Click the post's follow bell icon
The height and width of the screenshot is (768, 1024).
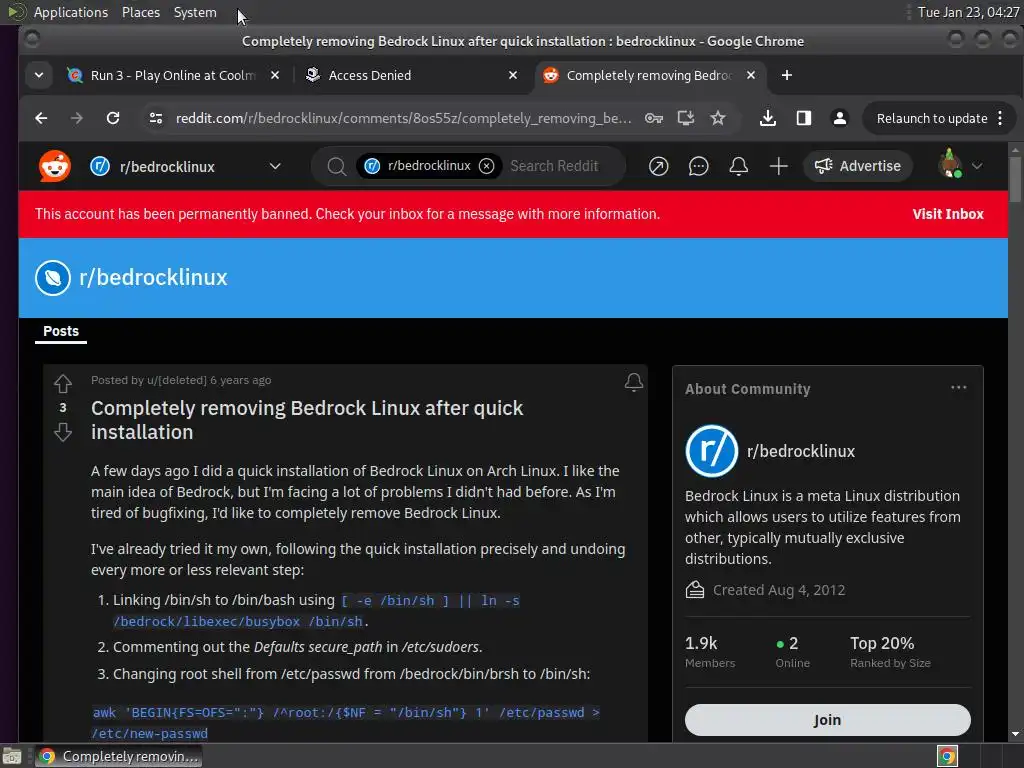(x=633, y=382)
